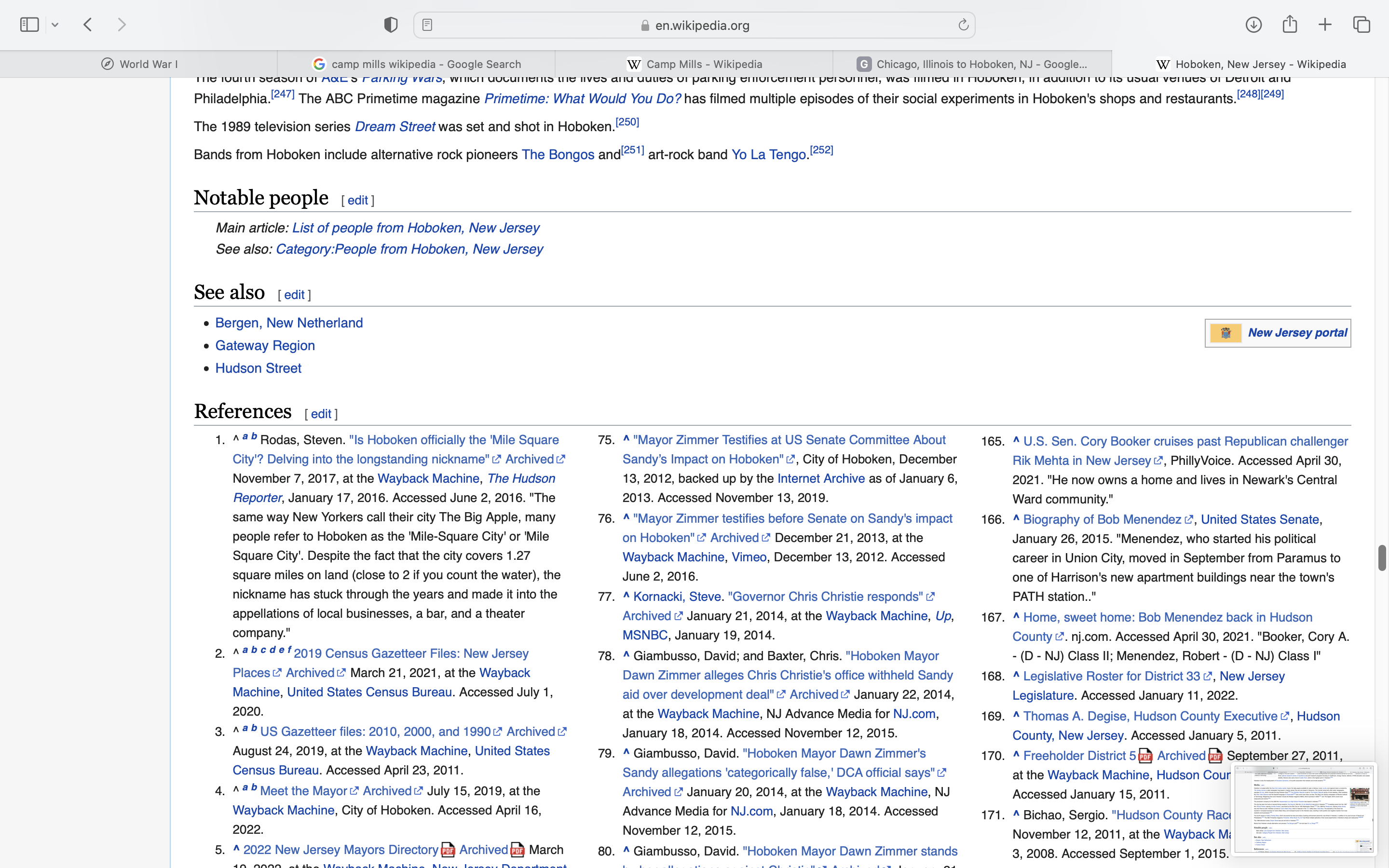Image resolution: width=1389 pixels, height=868 pixels.
Task: Open the Gateway Region link
Action: (265, 346)
